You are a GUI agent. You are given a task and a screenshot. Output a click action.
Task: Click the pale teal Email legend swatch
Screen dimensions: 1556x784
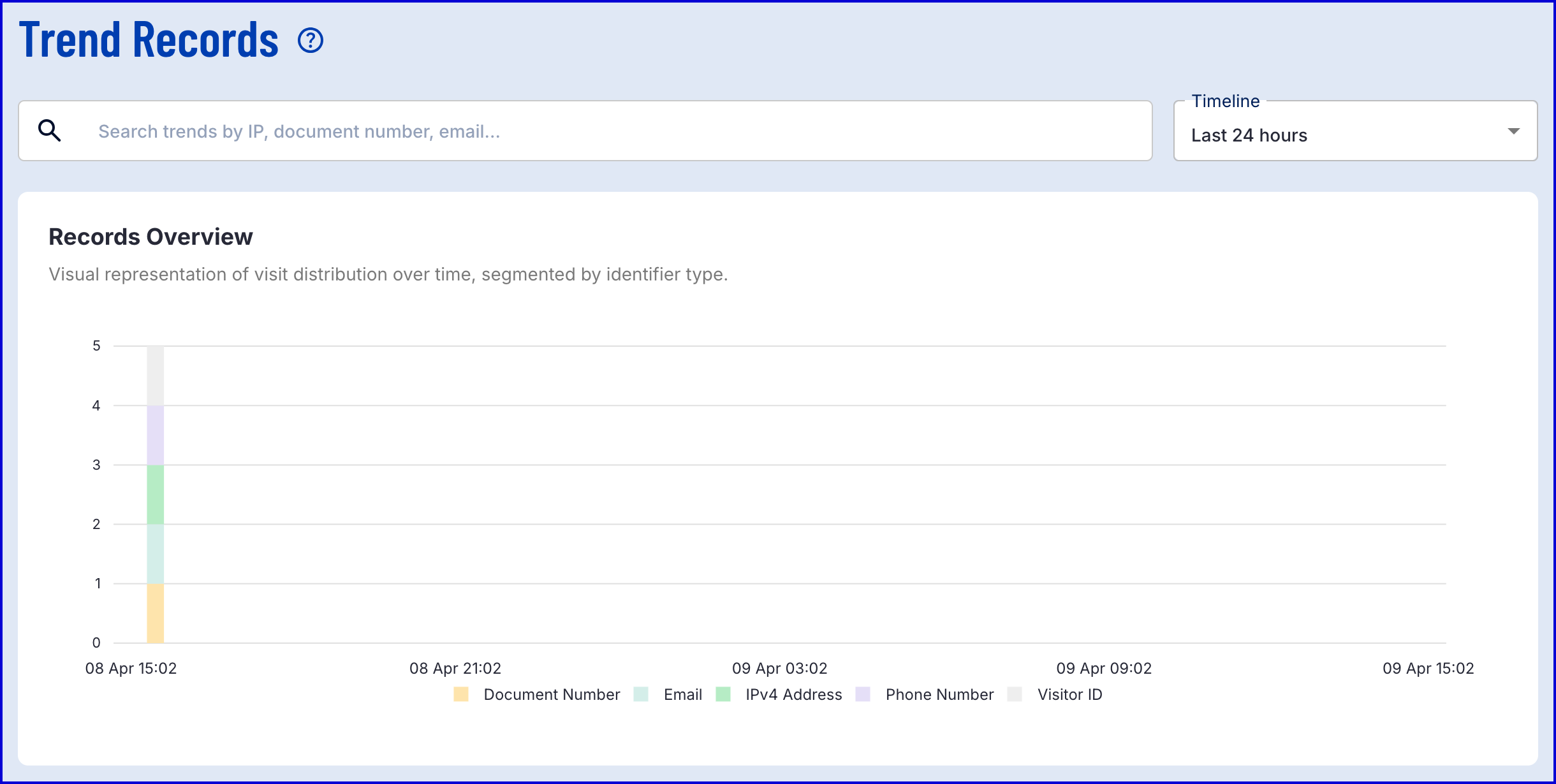641,695
